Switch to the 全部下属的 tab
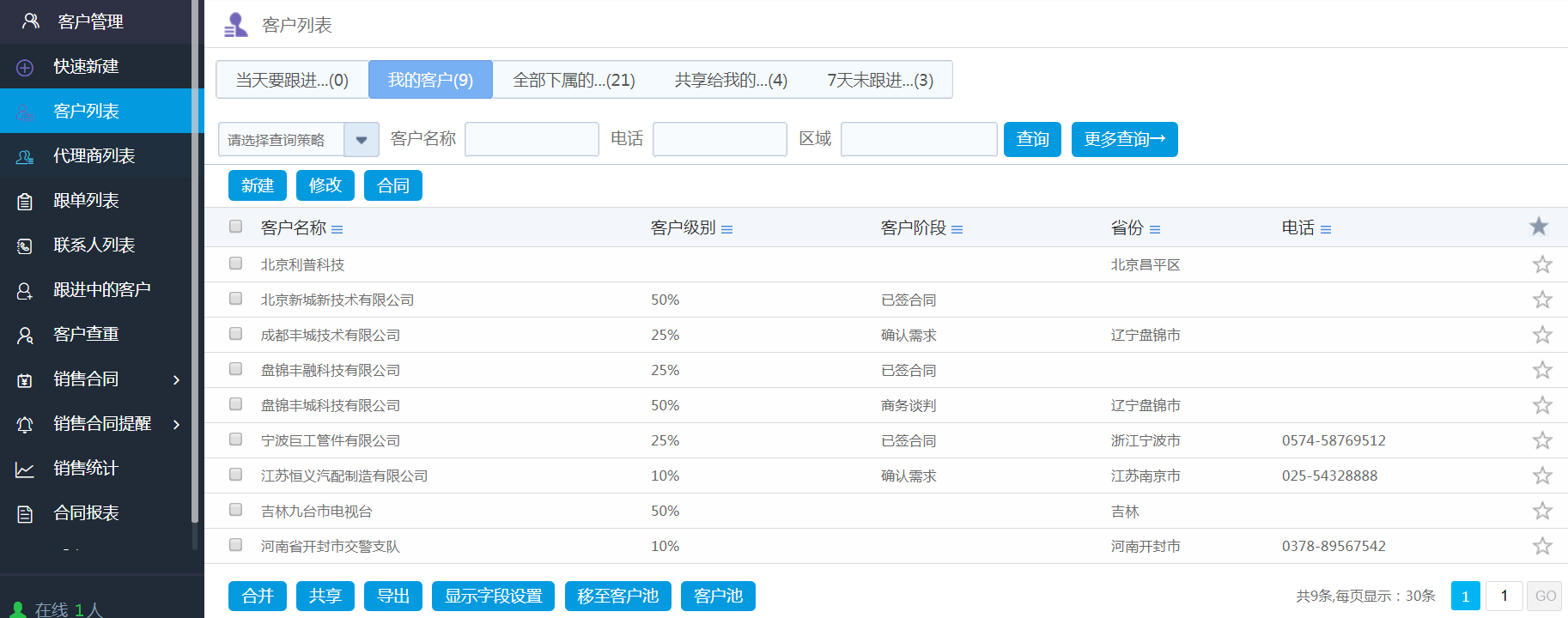 tap(574, 80)
